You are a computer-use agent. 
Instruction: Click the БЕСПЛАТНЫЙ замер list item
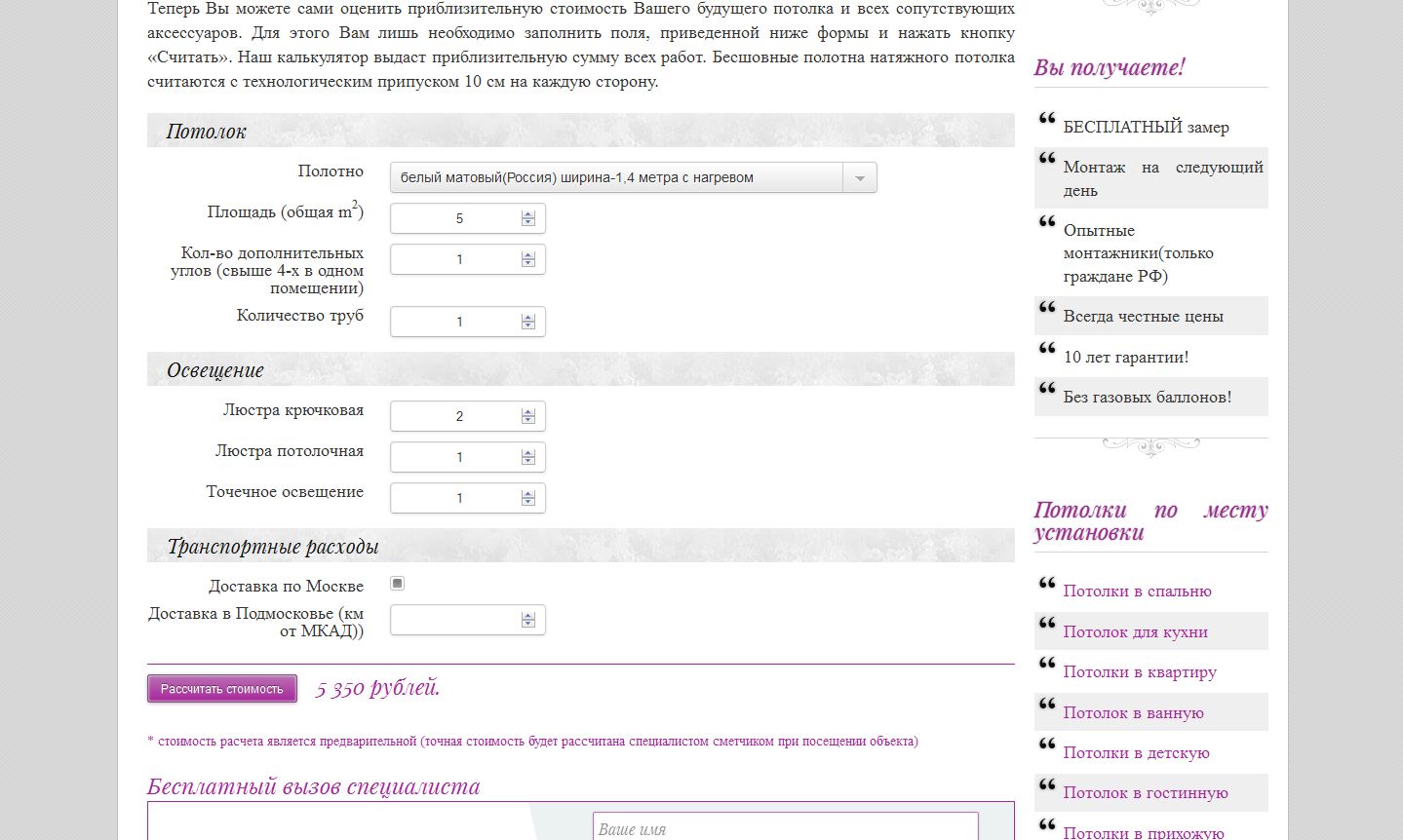1146,128
